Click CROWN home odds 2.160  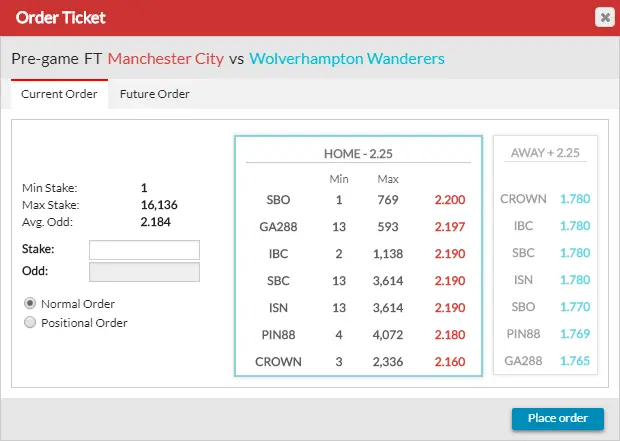click(450, 362)
